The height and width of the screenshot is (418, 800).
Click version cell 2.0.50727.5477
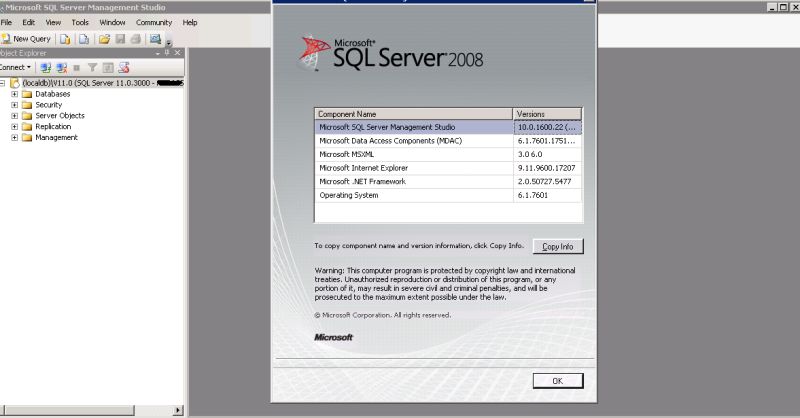[x=547, y=182]
